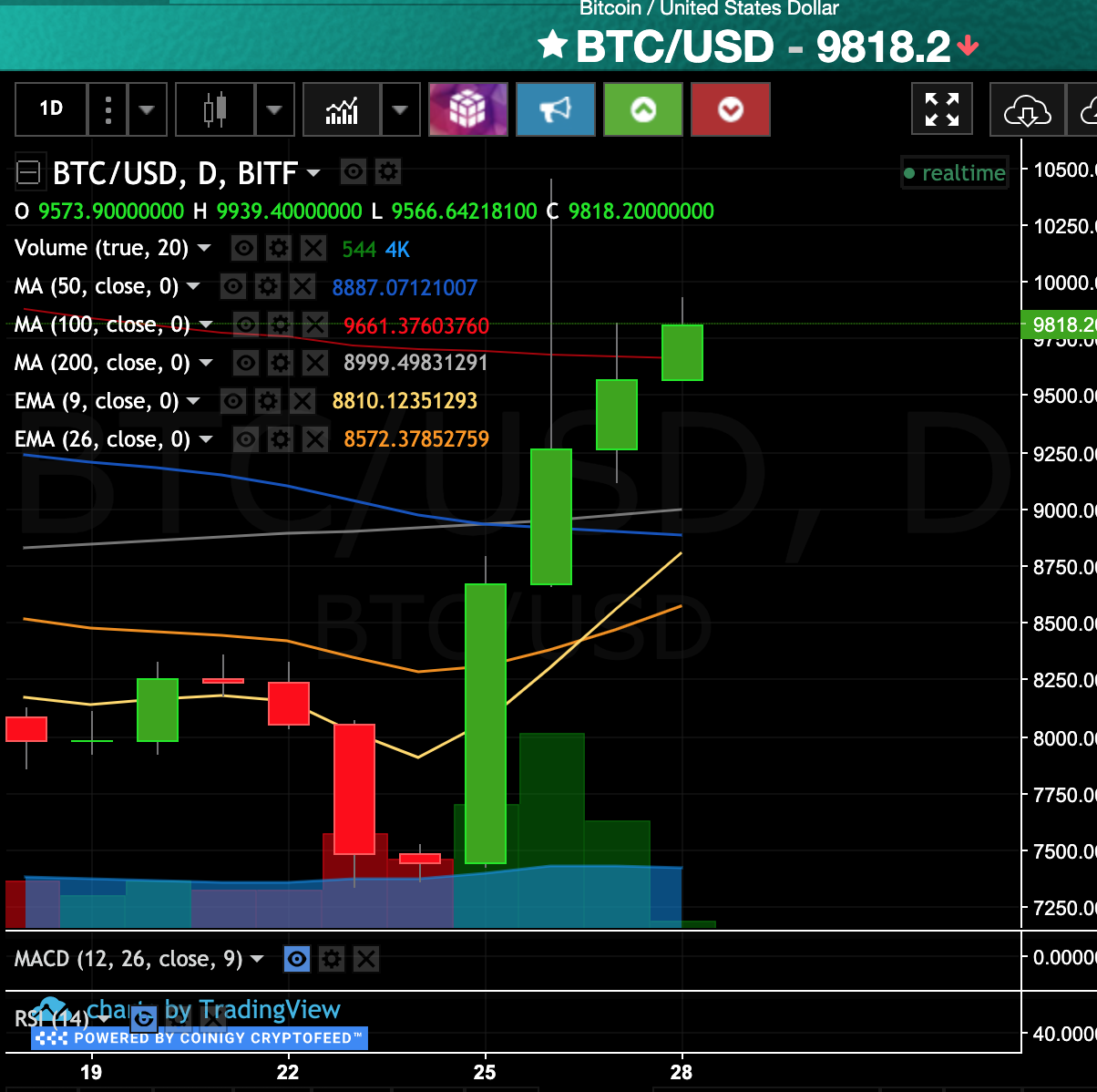Expand the EMA (26, close, 0) dropdown
This screenshot has height=1092, width=1097.
[x=206, y=439]
